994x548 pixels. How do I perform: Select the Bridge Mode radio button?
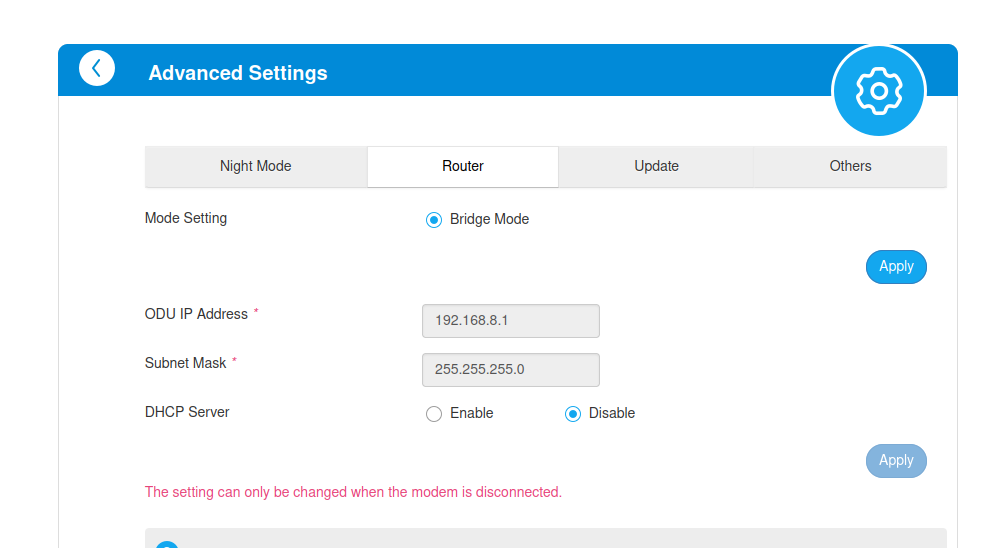[x=434, y=220]
